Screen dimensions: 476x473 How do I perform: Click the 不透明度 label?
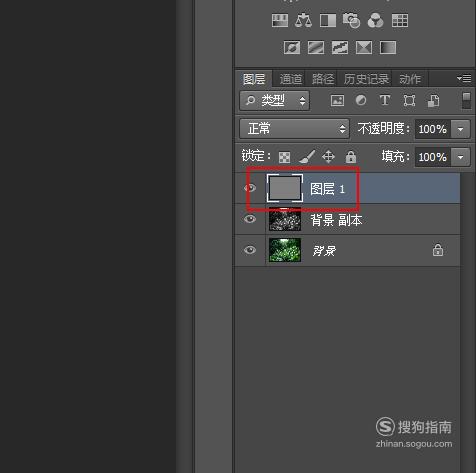tap(383, 128)
